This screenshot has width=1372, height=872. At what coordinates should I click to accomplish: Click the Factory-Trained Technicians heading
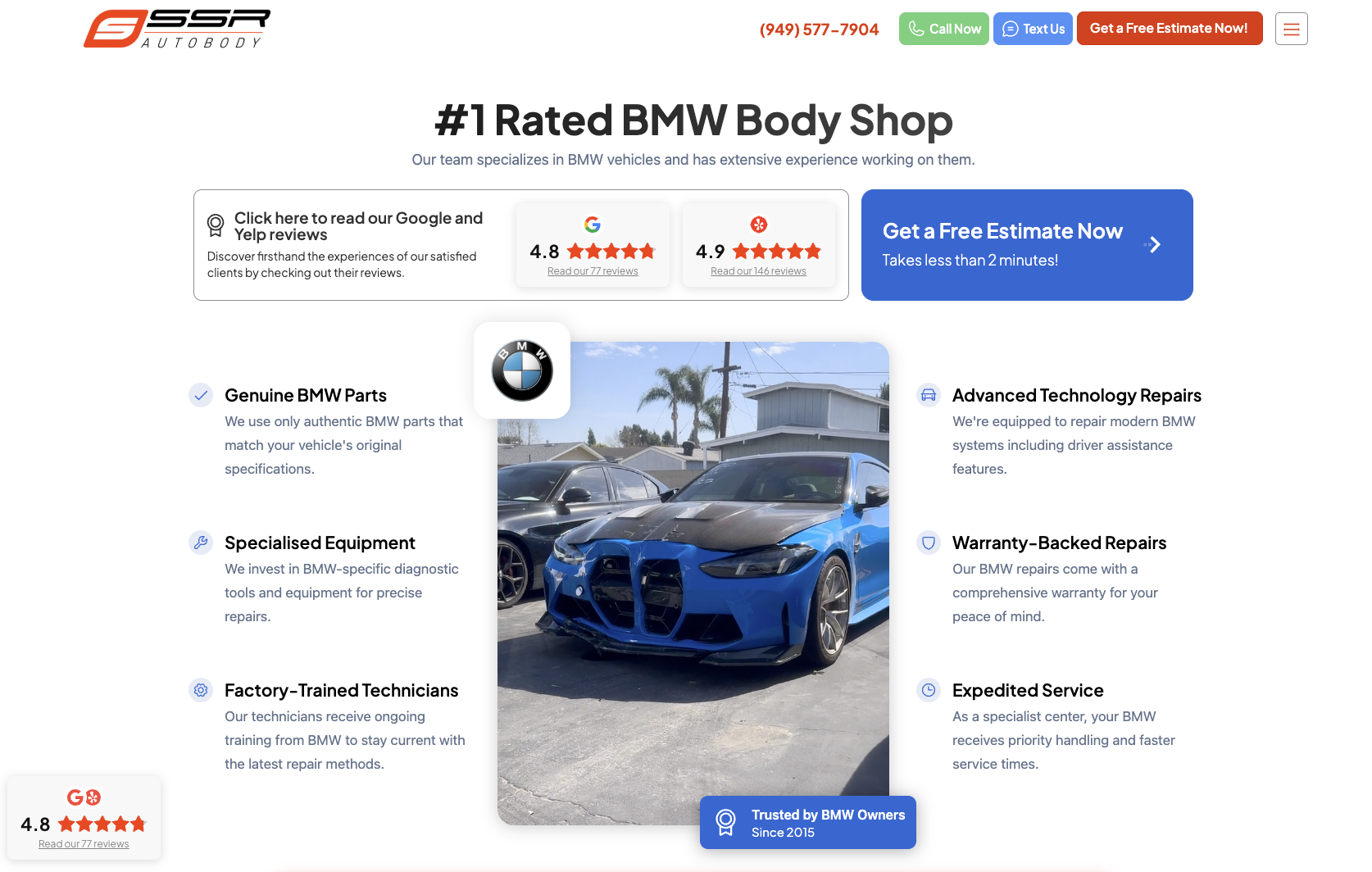coord(342,690)
